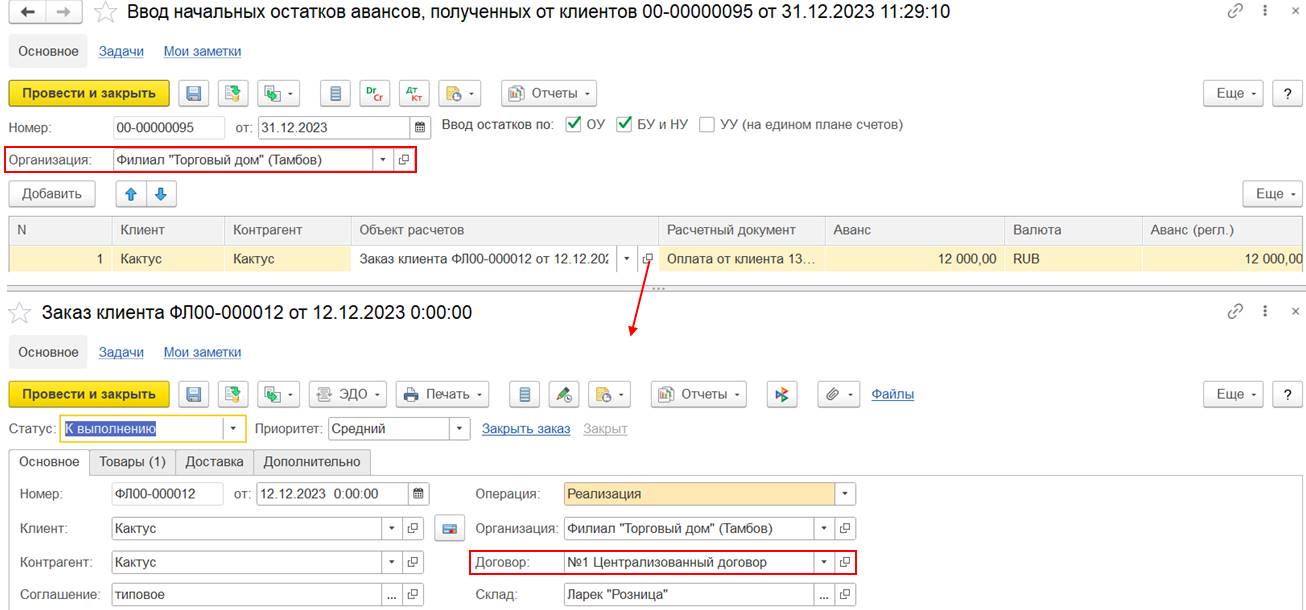Viewport: 1306px width, 610px height.
Task: Add top document to favorites with the star
Action: tap(104, 12)
